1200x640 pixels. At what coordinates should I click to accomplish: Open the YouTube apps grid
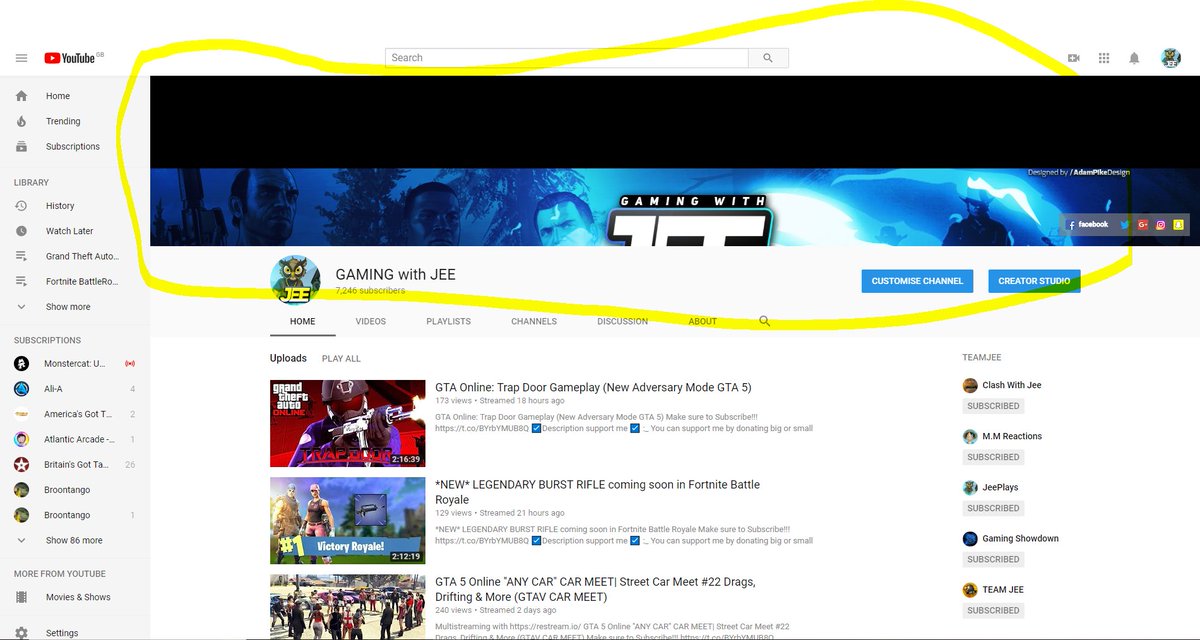(x=1104, y=58)
